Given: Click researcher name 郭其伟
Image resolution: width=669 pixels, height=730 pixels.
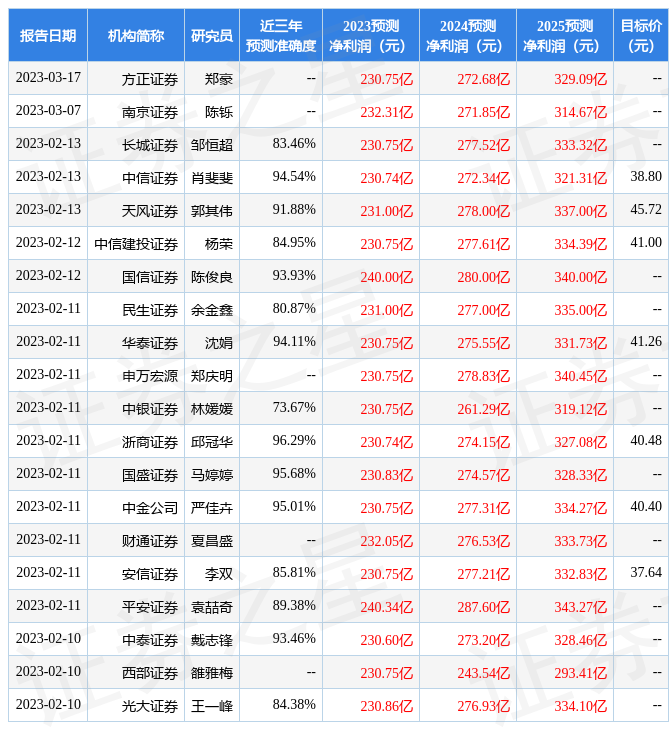Looking at the screenshot, I should (x=212, y=211).
